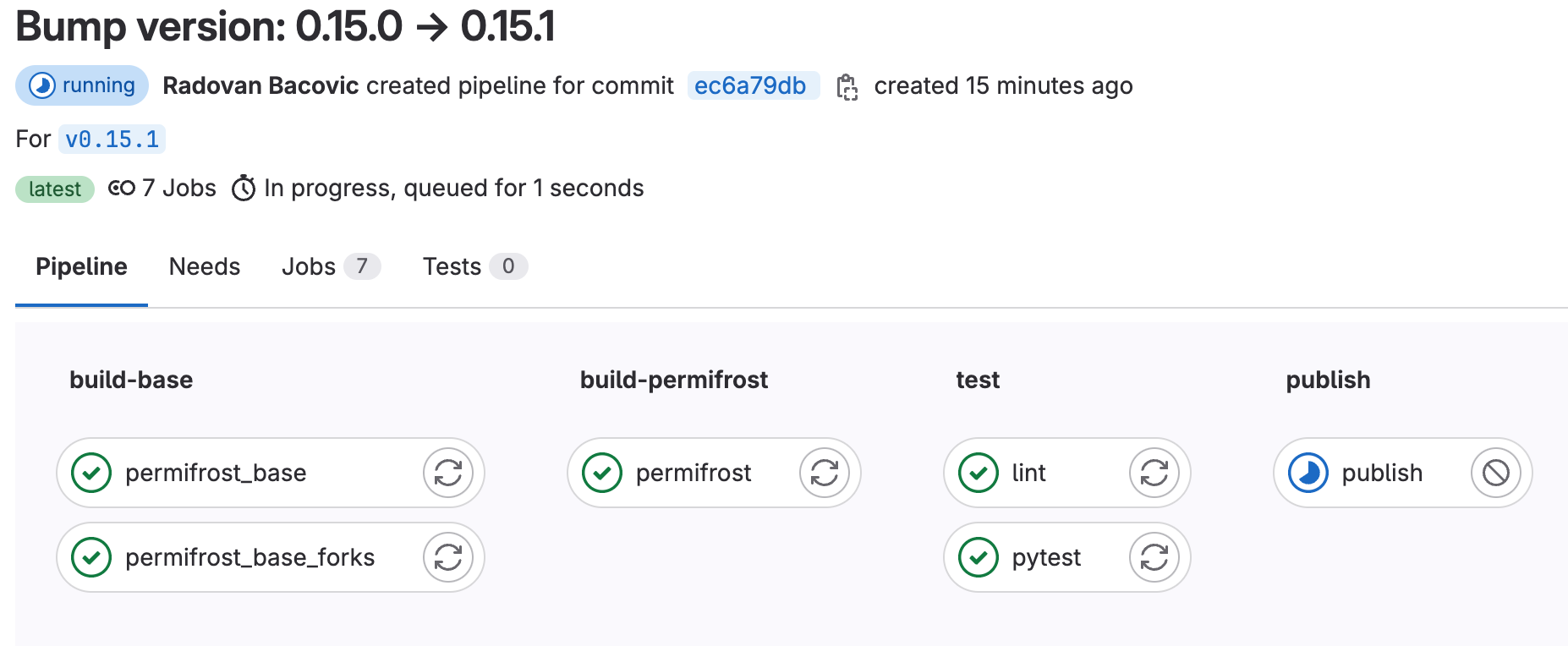Open the lint job details
Screen dimensions: 1568x646
click(x=1029, y=473)
